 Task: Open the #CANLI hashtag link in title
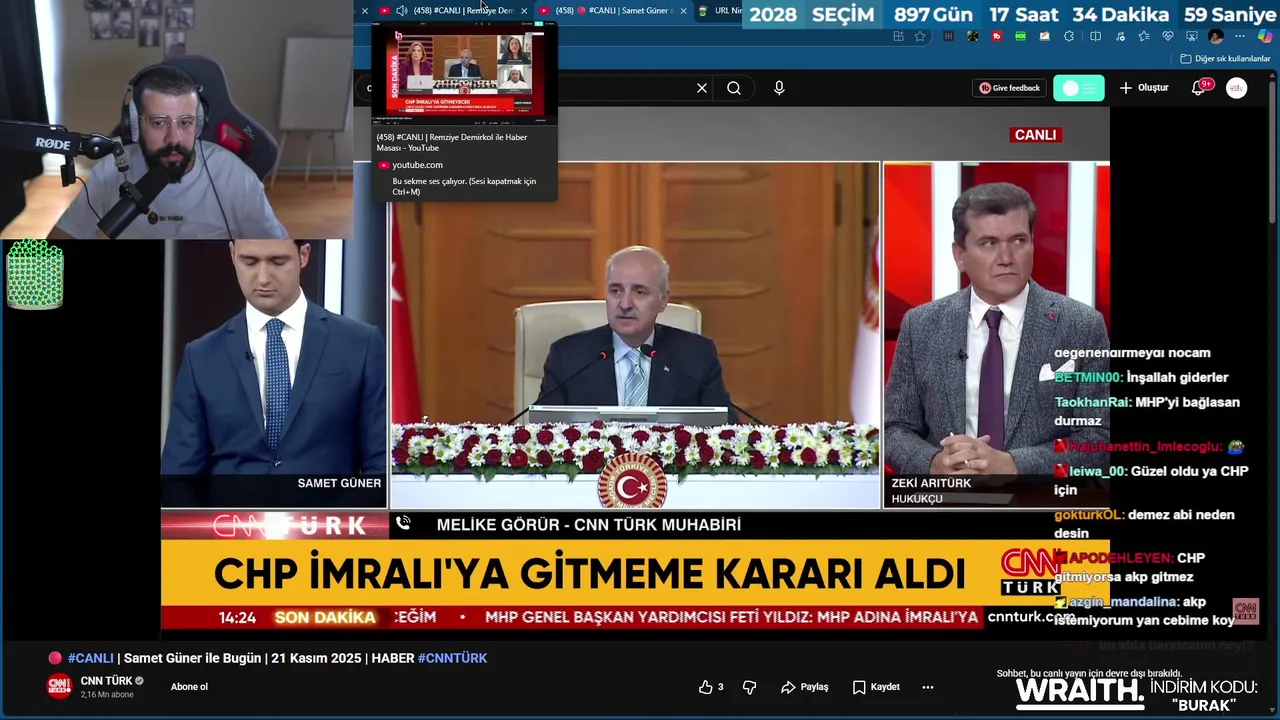pos(90,658)
